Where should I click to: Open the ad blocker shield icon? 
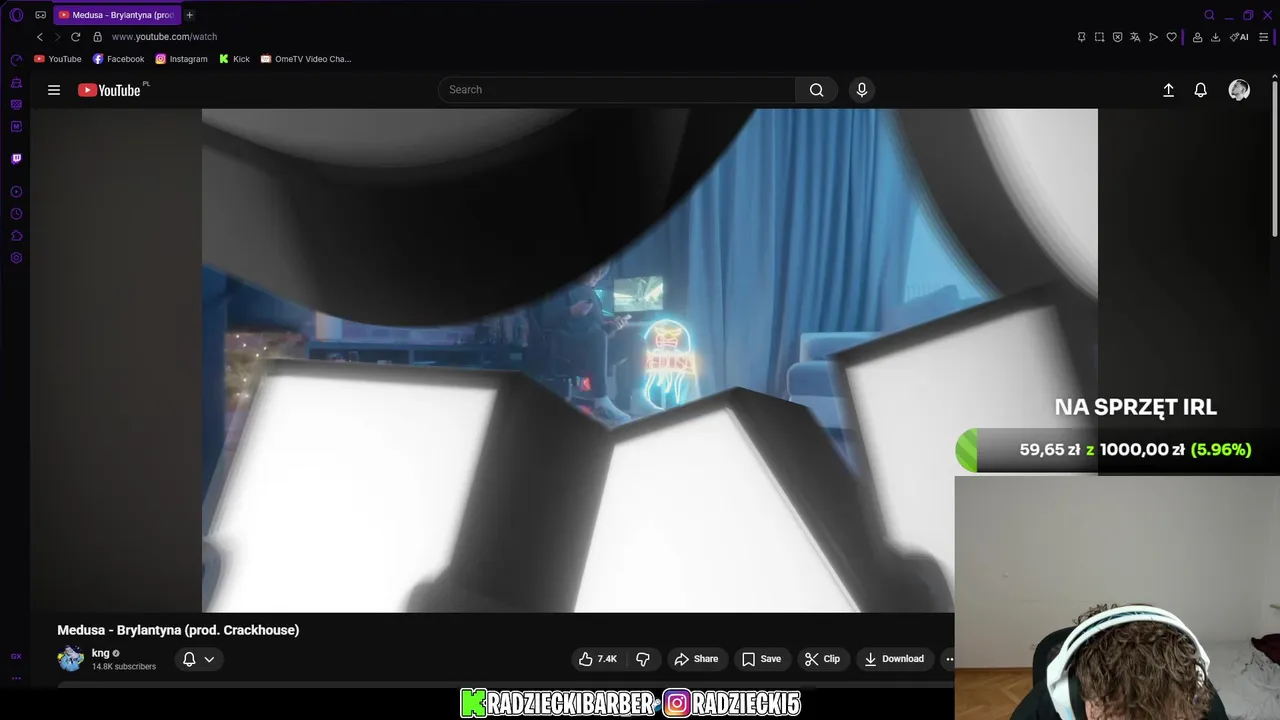(1117, 37)
